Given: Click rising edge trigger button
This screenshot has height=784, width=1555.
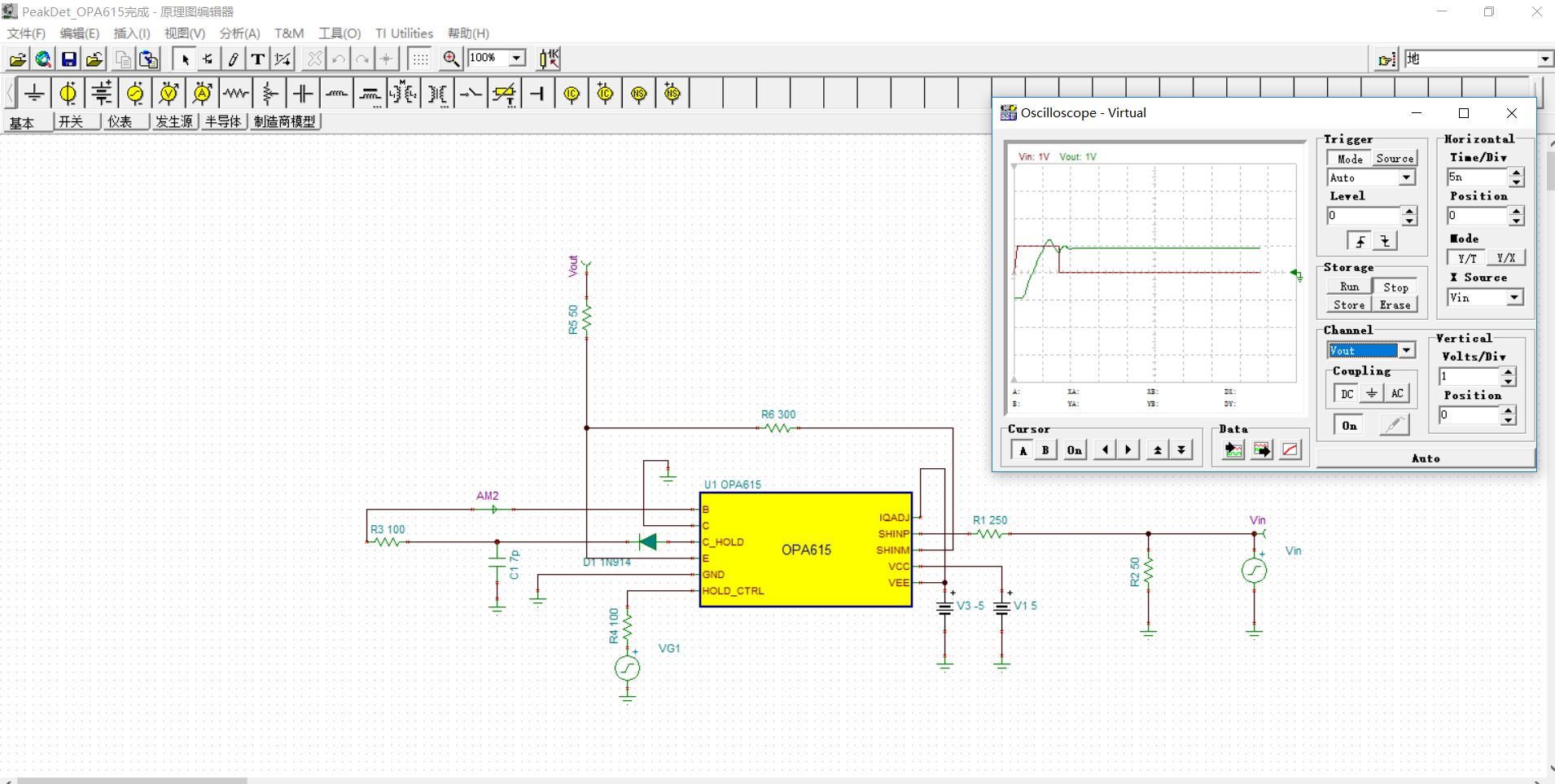Looking at the screenshot, I should pyautogui.click(x=1360, y=241).
